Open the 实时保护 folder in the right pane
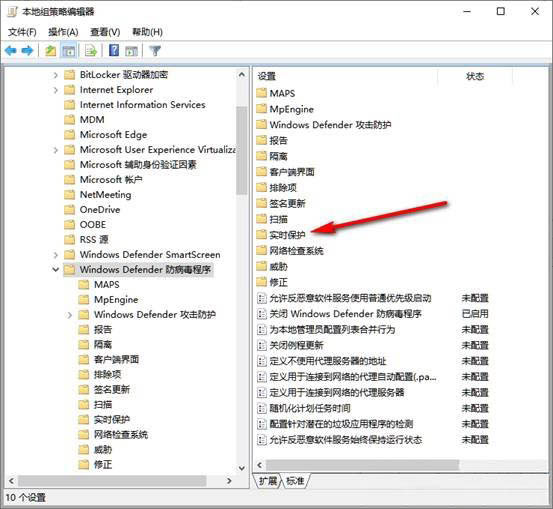The height and width of the screenshot is (509, 553). 287,235
